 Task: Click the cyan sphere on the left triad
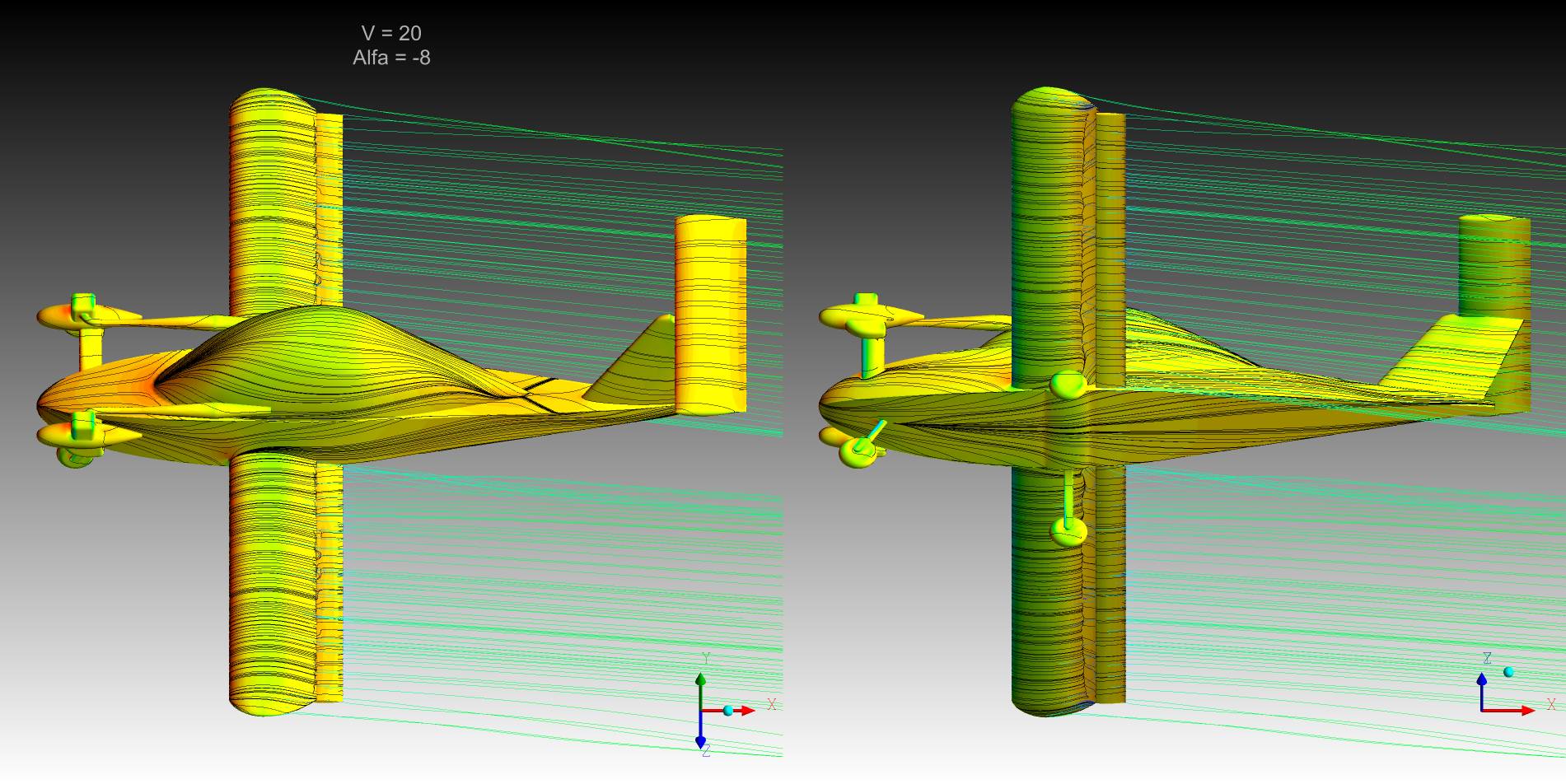pos(728,710)
